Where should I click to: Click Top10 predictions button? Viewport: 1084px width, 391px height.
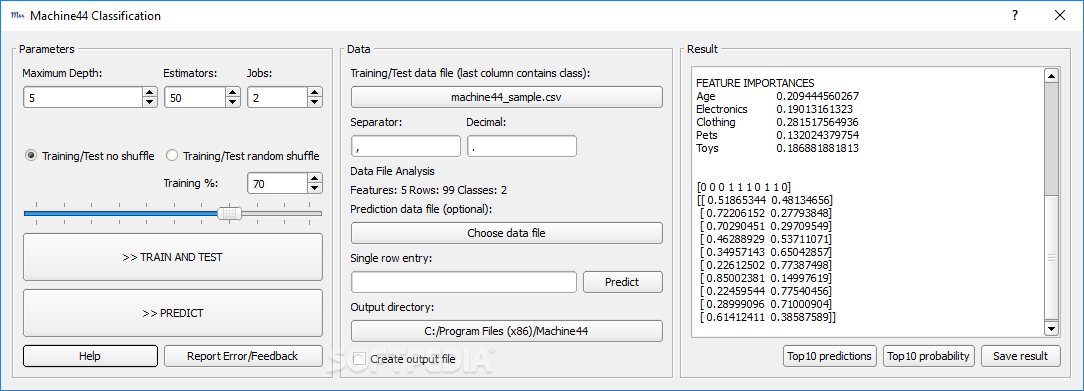coord(830,356)
